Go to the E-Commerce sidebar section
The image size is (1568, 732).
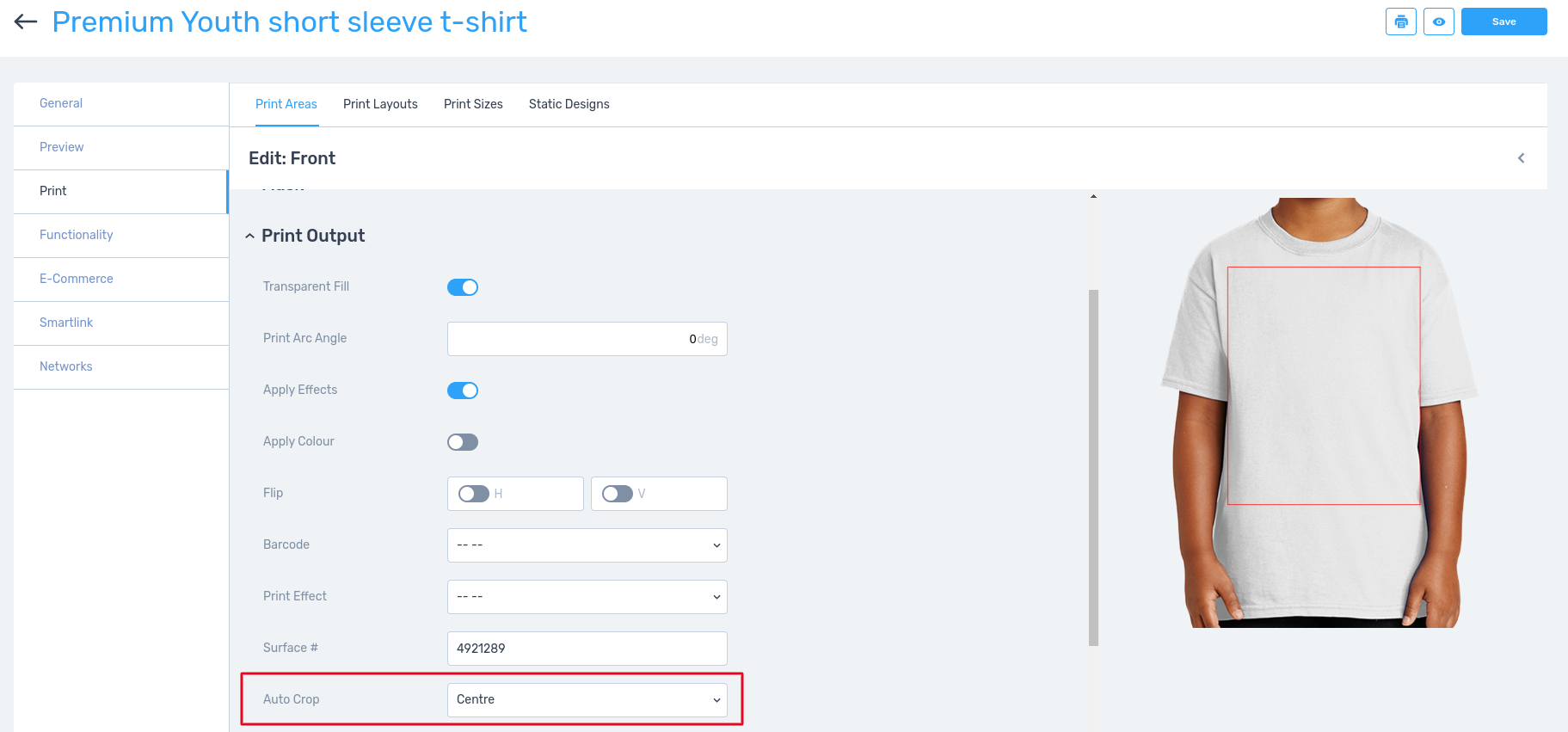coord(77,279)
